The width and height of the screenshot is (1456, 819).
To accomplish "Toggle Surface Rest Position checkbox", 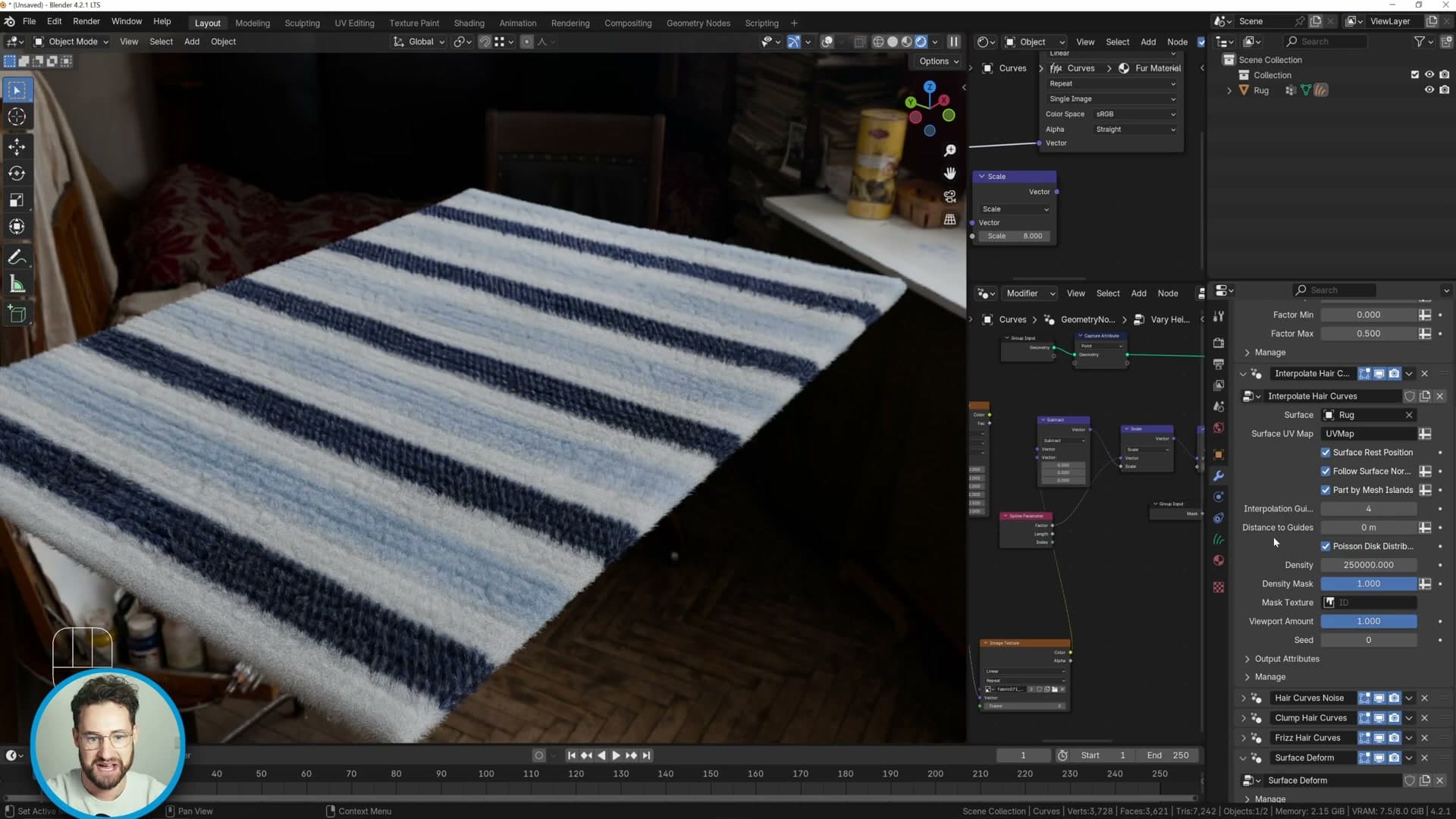I will click(1326, 453).
